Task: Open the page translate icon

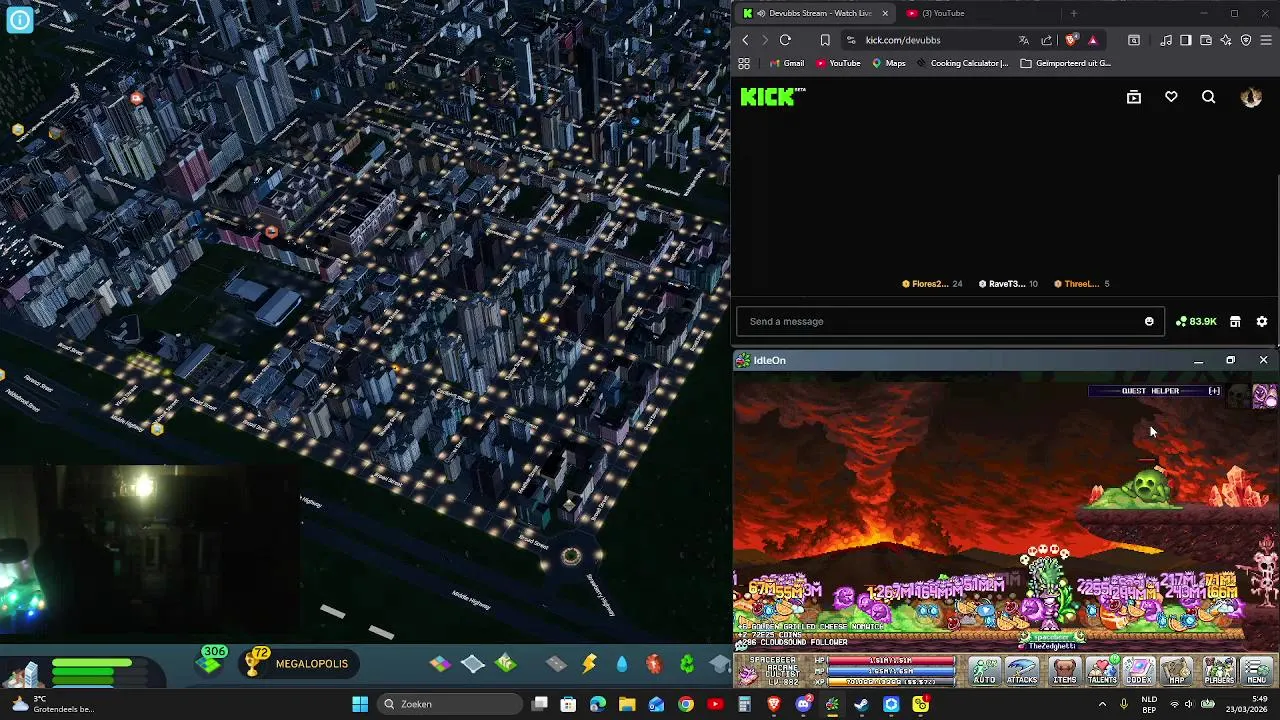Action: (1024, 40)
